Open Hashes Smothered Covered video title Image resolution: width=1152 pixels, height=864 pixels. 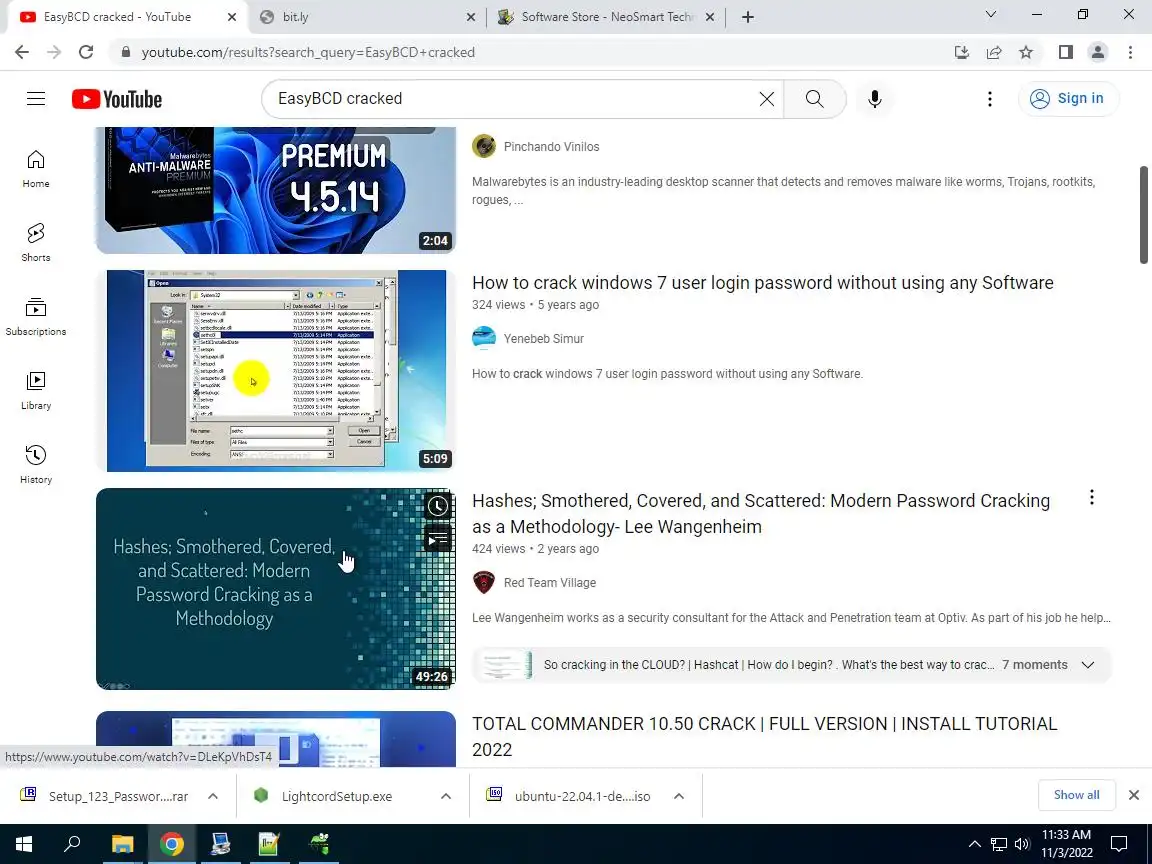click(761, 514)
